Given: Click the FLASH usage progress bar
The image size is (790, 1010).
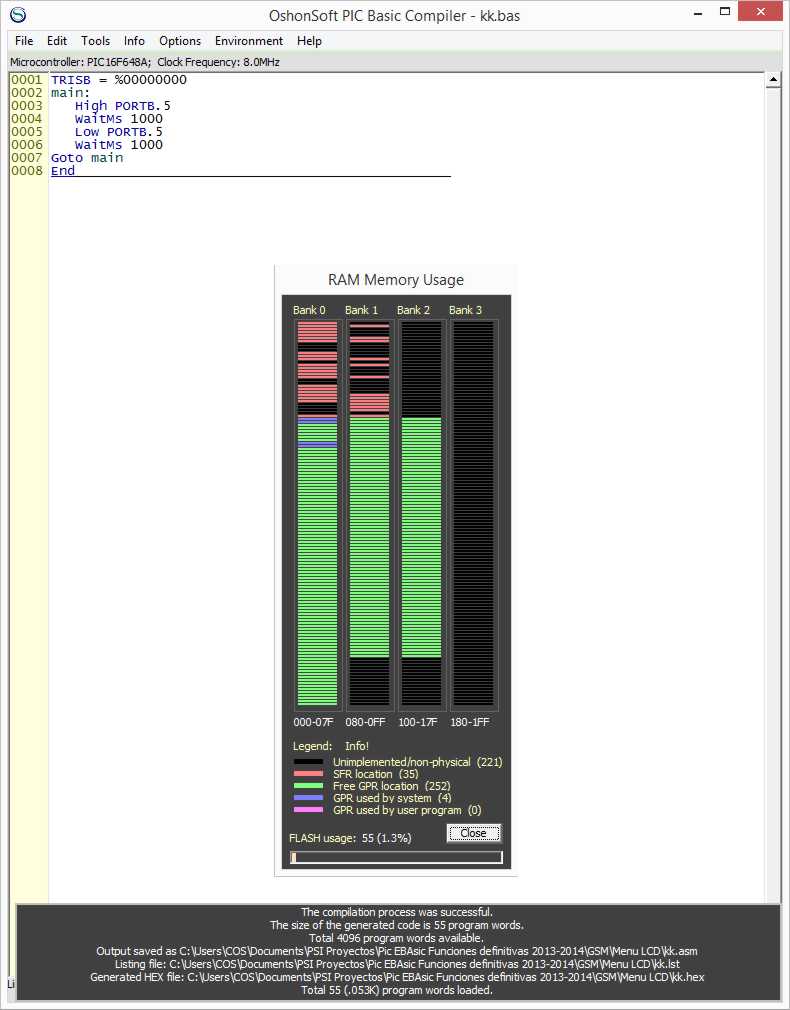Looking at the screenshot, I should (396, 857).
